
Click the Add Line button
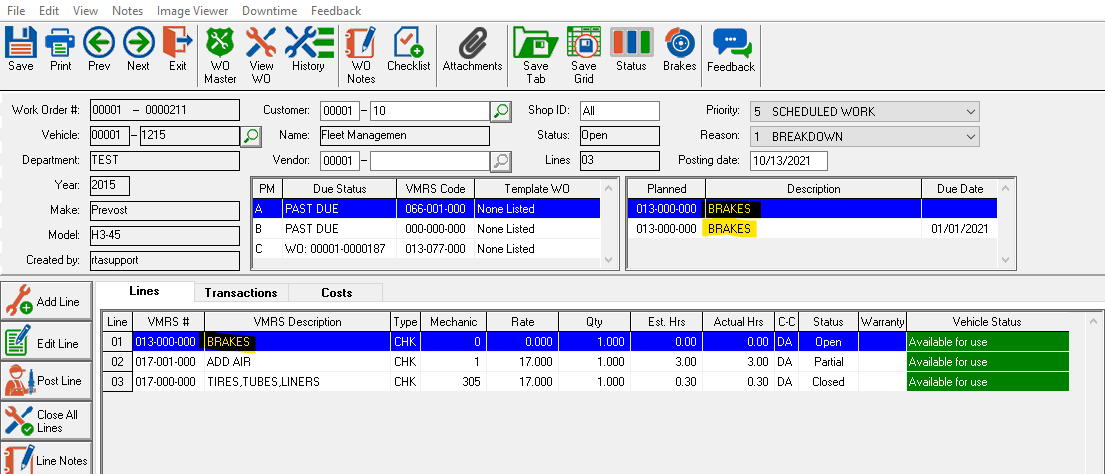[x=46, y=301]
